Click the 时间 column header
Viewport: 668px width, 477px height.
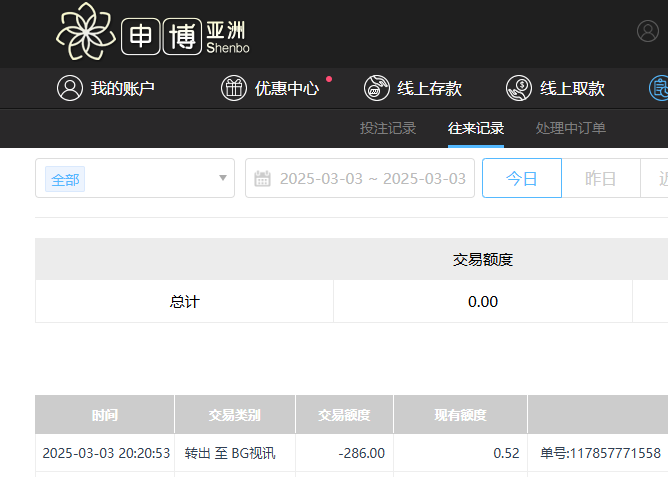[x=105, y=415]
